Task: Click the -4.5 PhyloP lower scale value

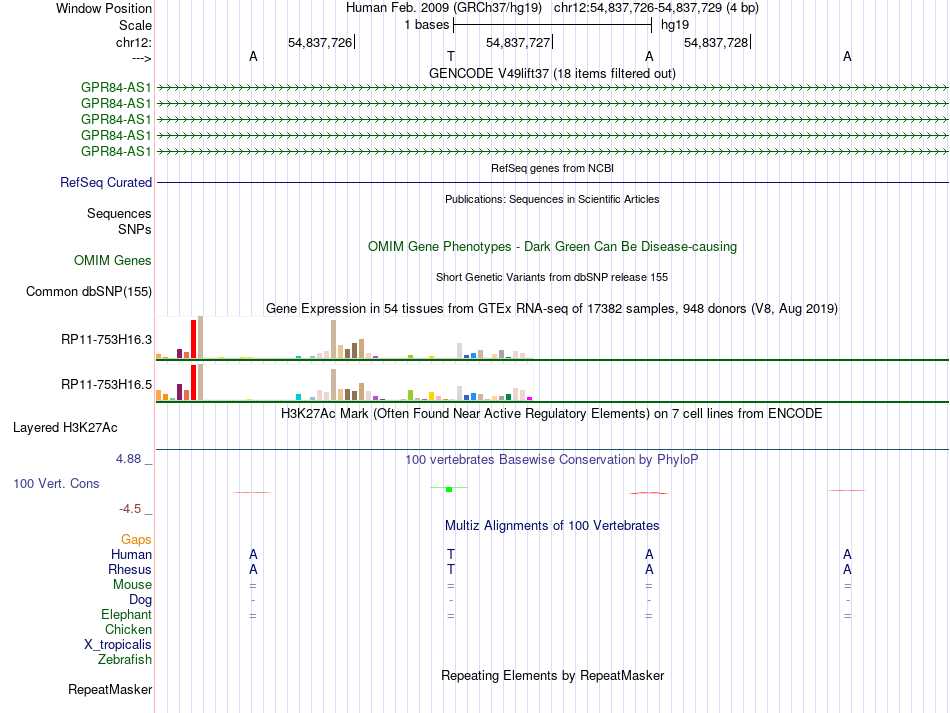Action: pos(130,509)
